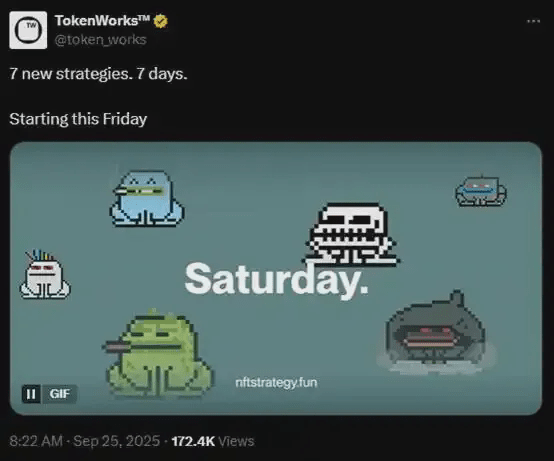554x461 pixels.
Task: Open the Sep 25, 2025 date link
Action: click(x=117, y=441)
